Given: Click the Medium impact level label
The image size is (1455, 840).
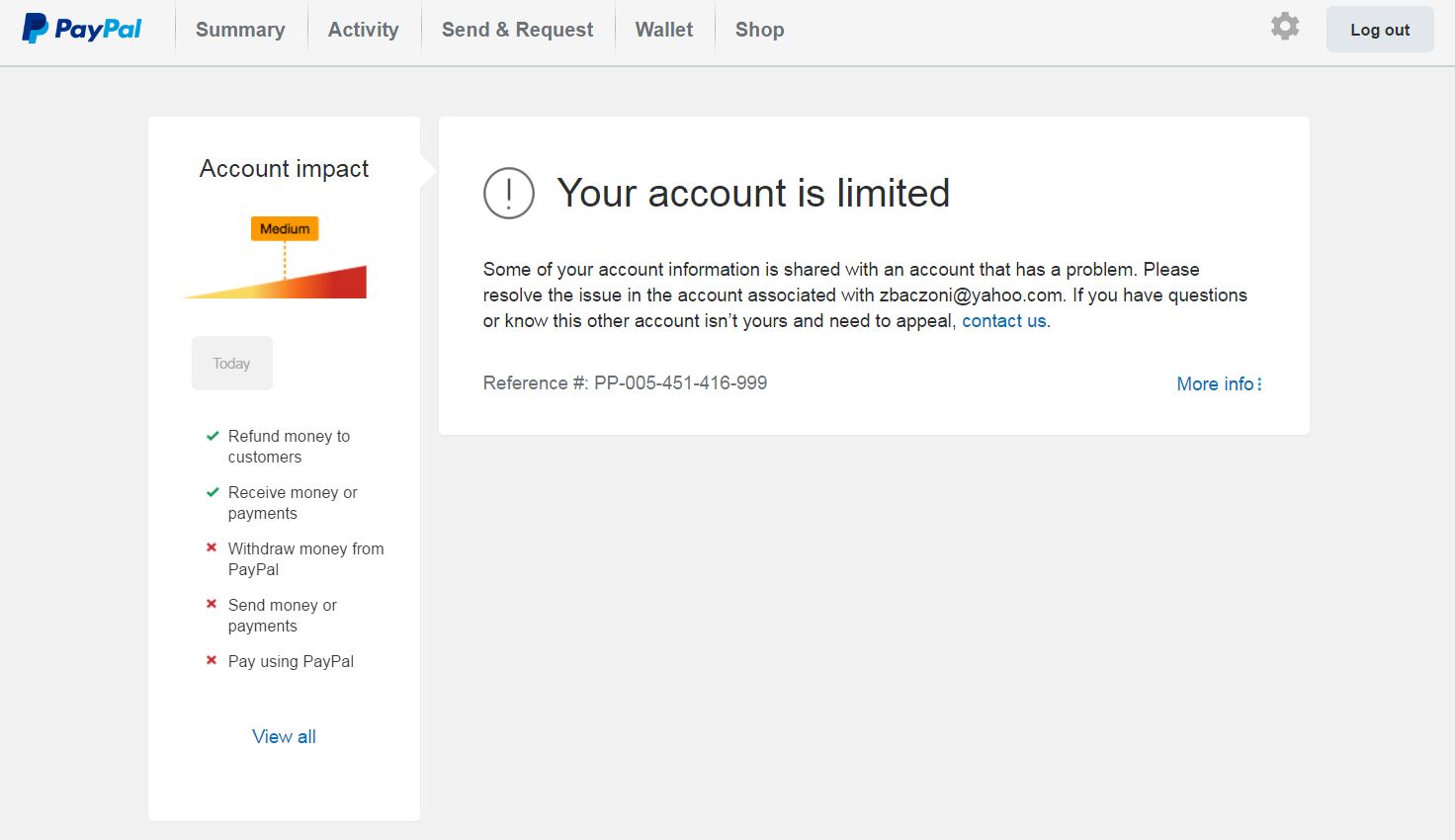Looking at the screenshot, I should coord(285,228).
